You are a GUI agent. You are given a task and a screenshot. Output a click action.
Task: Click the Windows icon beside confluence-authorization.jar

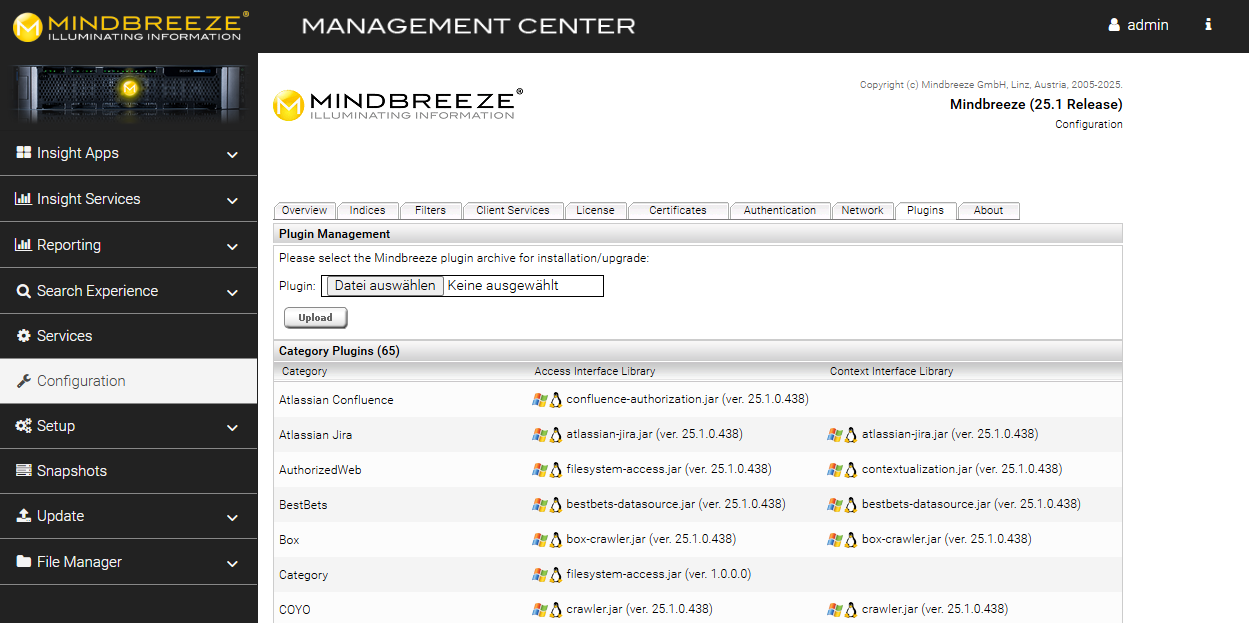[540, 400]
